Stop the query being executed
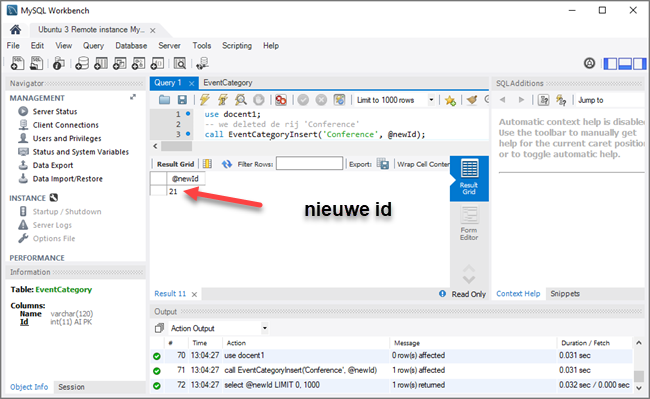Screen dimensions: 650x399 point(259,100)
